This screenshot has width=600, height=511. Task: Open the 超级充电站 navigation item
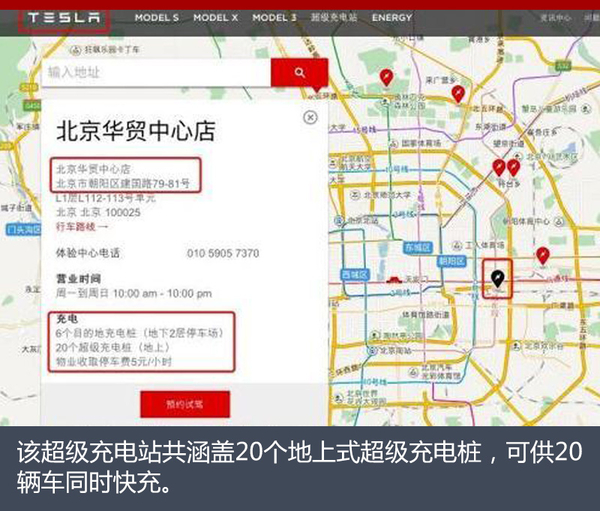[x=334, y=17]
